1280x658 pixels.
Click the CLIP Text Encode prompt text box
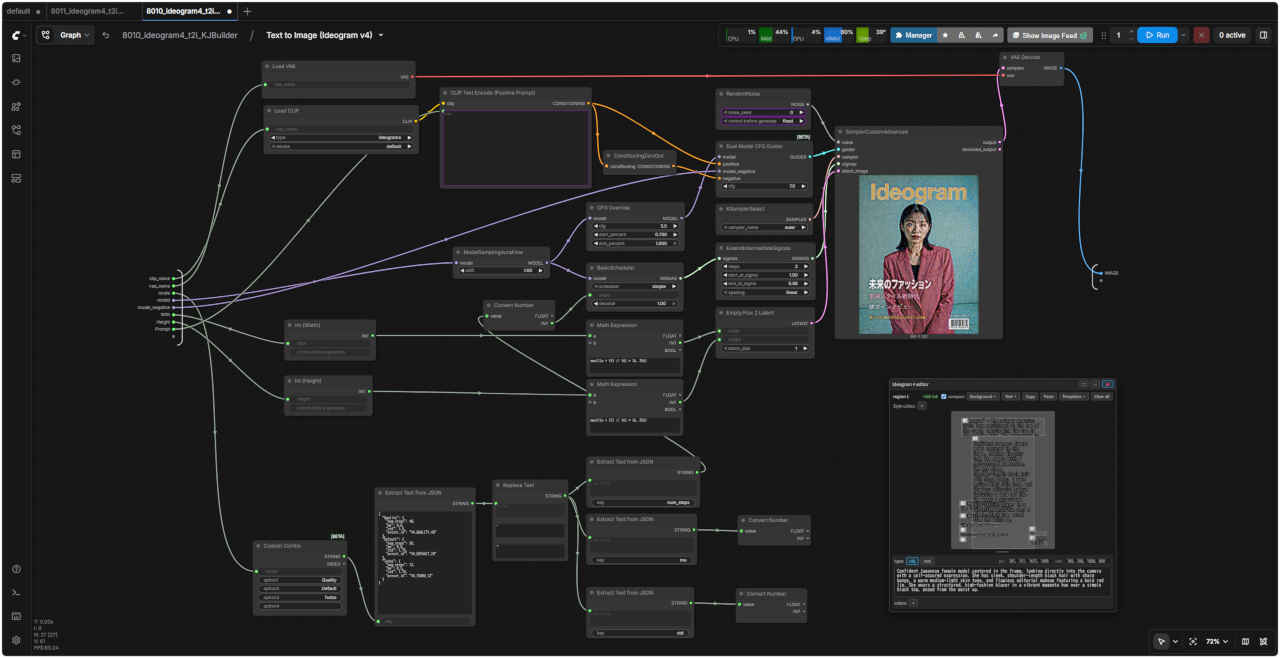[x=516, y=147]
